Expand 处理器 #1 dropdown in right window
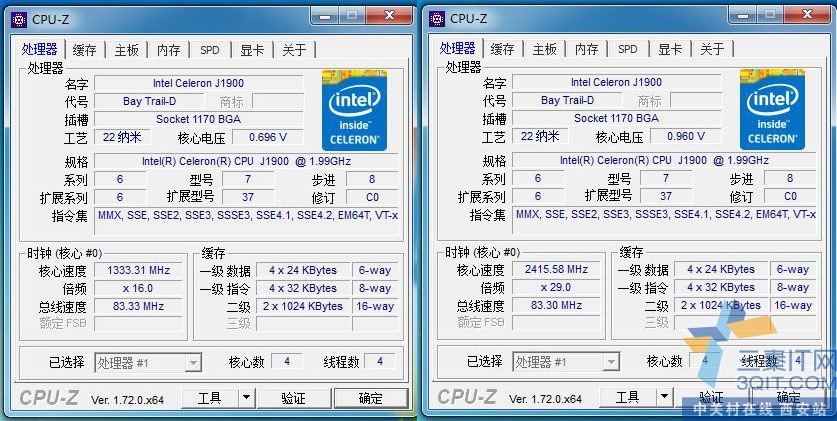Screen dimensions: 837x421 point(611,362)
